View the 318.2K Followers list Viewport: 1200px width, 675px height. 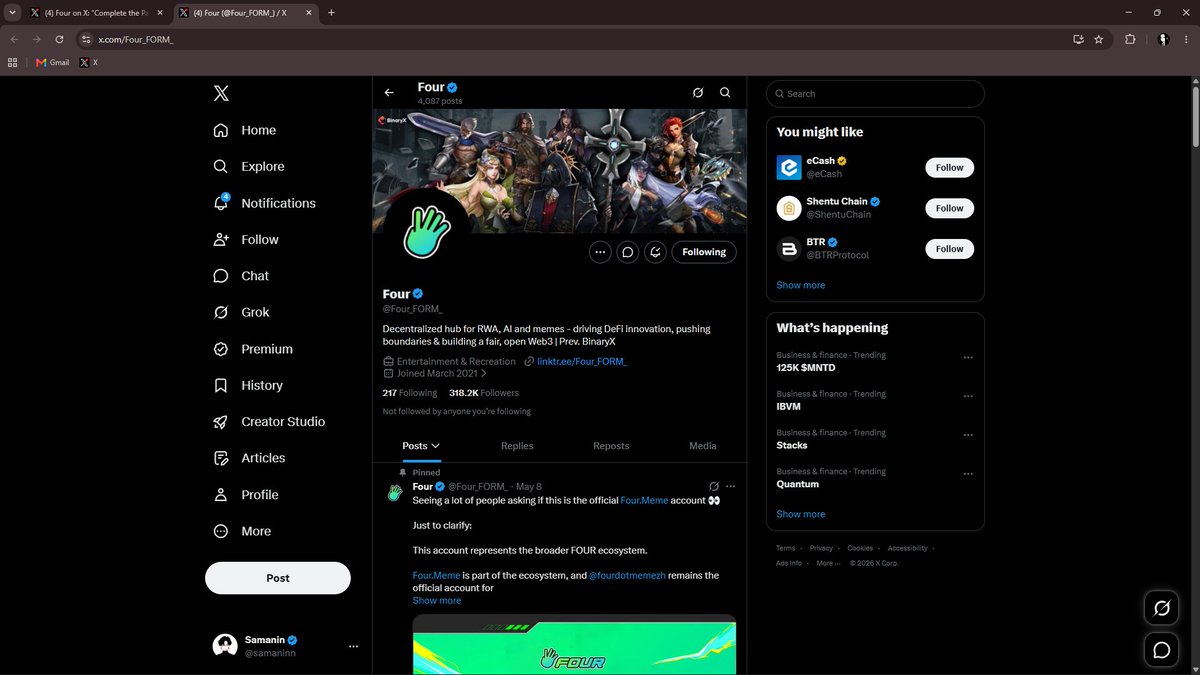click(484, 393)
